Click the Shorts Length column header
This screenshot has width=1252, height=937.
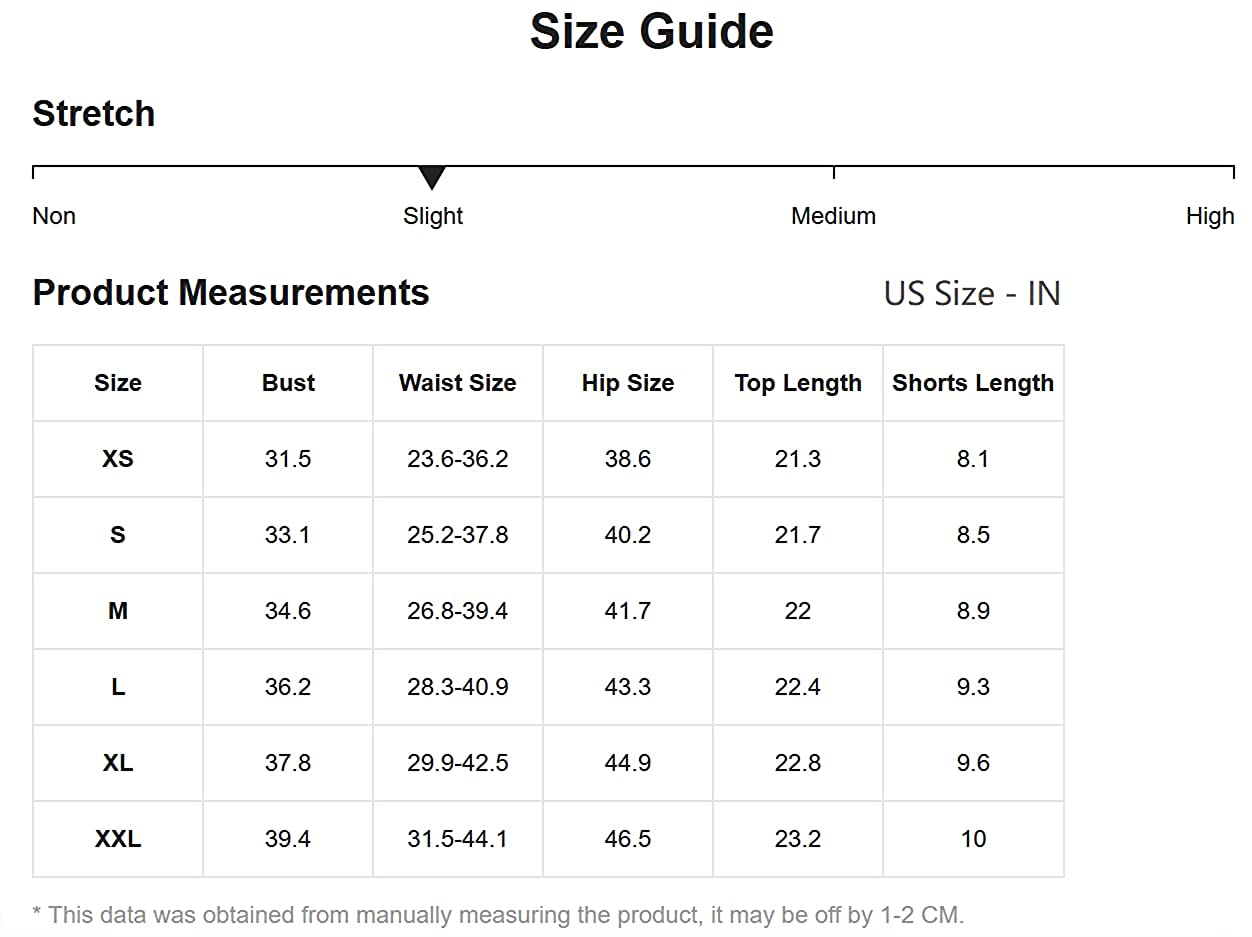point(973,383)
